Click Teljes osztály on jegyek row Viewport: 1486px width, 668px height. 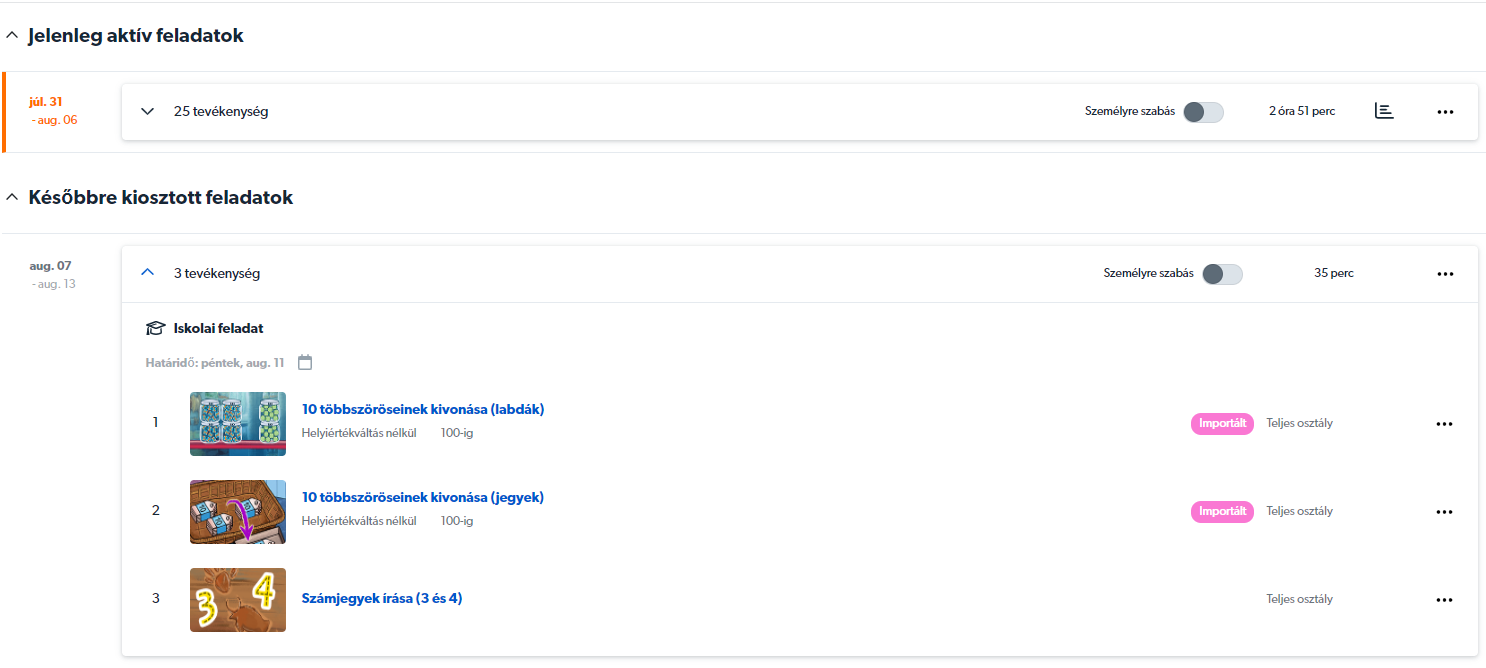(x=1299, y=511)
